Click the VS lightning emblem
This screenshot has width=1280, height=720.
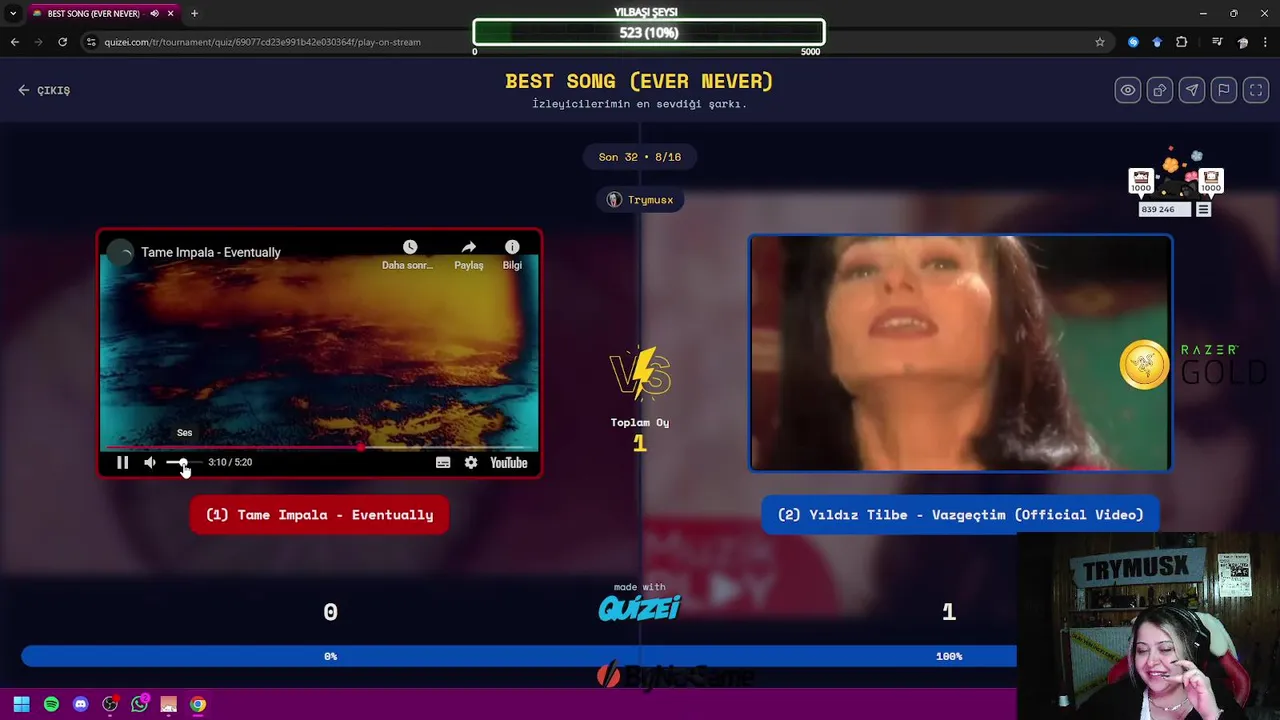[x=640, y=373]
